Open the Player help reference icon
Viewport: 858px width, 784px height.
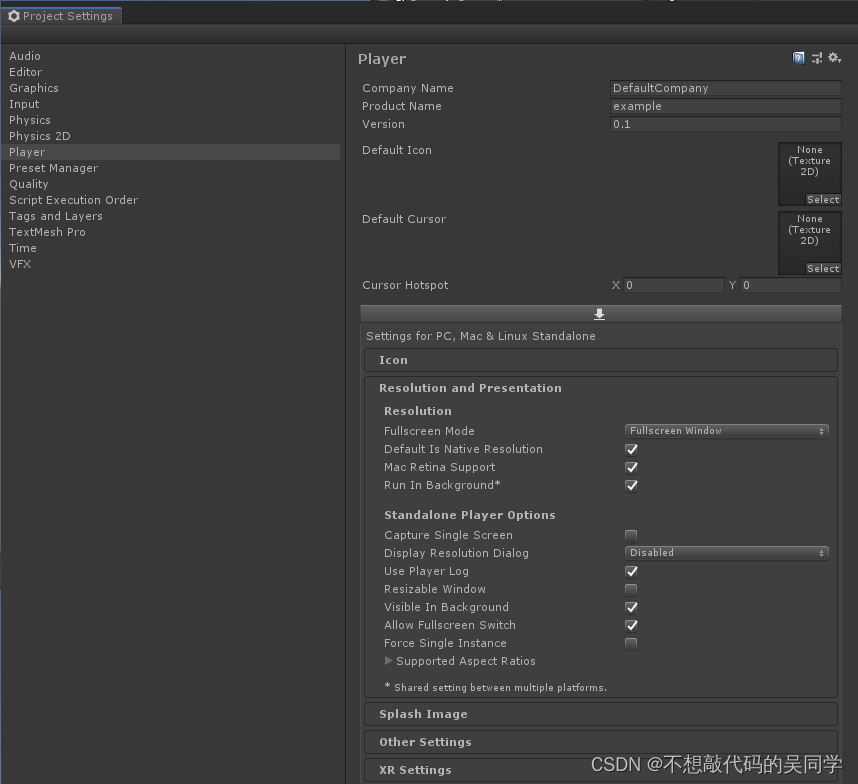[798, 58]
